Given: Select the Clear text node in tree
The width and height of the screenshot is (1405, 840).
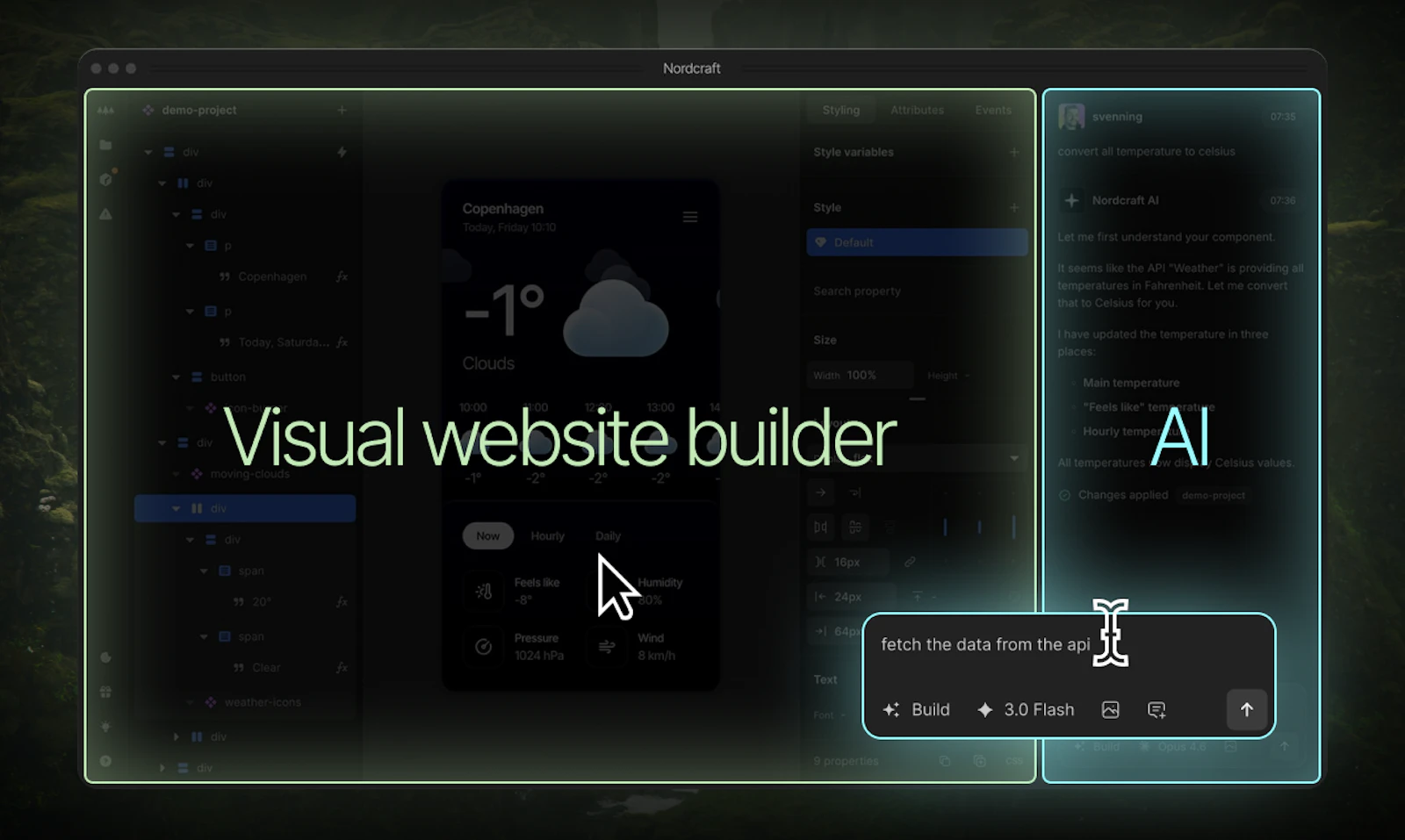Looking at the screenshot, I should pos(266,668).
